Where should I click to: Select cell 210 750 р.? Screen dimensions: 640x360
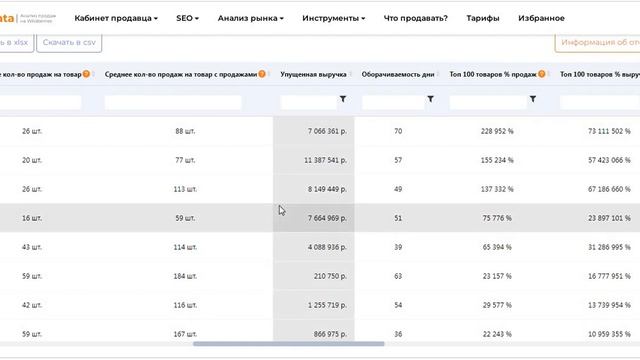pos(330,276)
